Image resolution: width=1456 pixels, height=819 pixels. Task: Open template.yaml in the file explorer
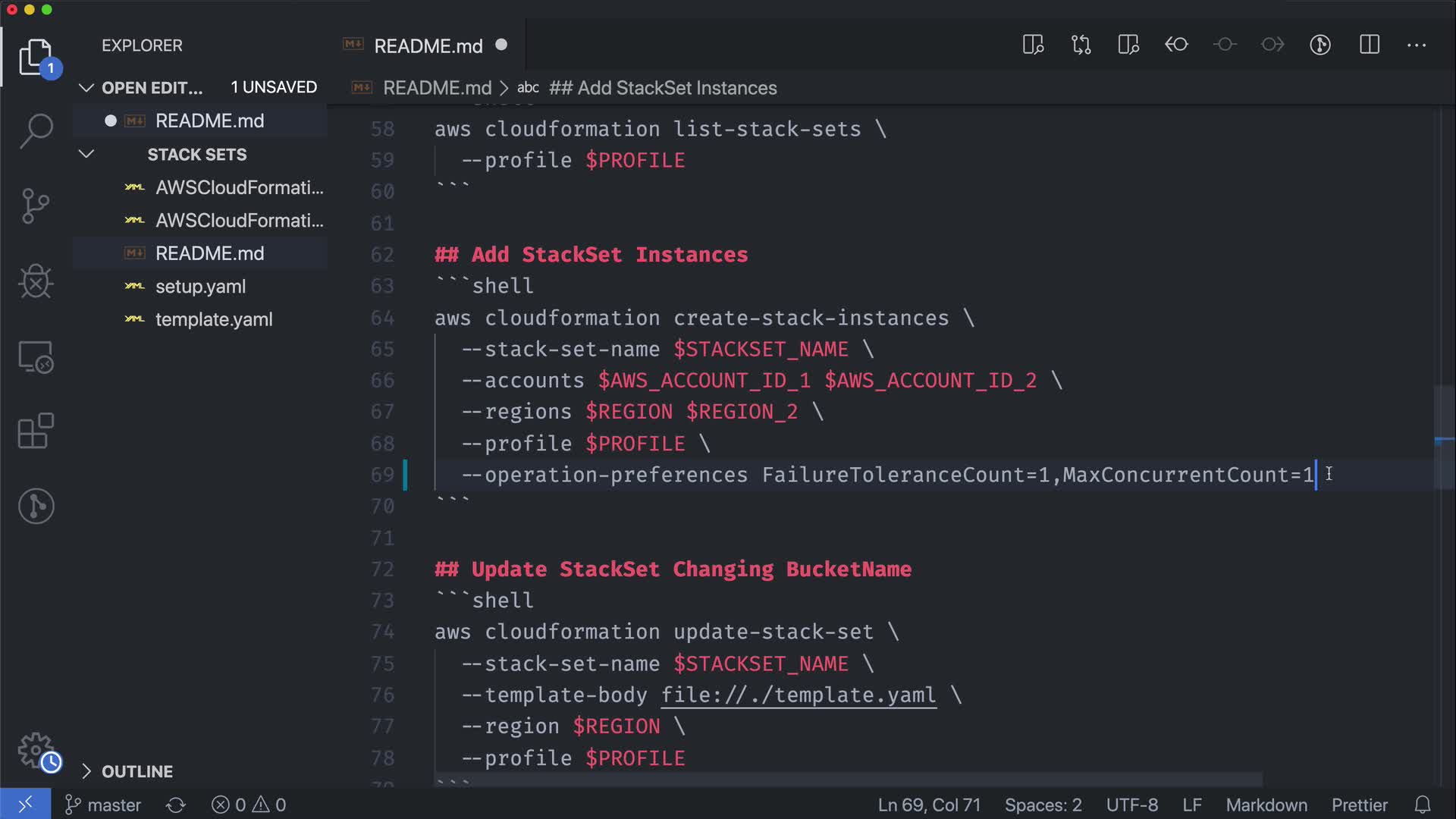pyautogui.click(x=213, y=319)
